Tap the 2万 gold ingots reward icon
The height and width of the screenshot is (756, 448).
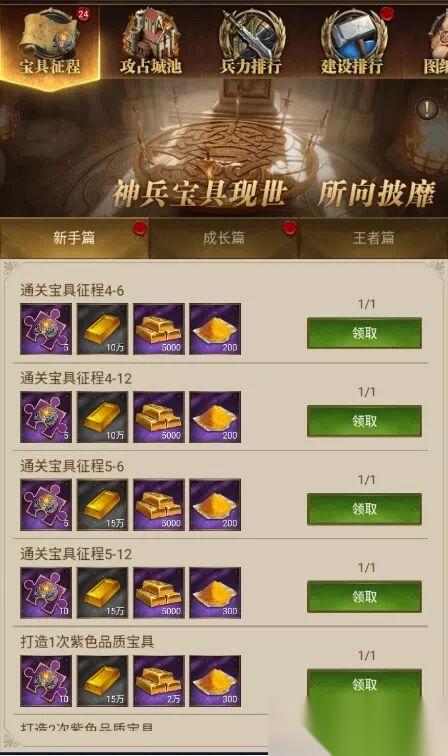pos(159,681)
